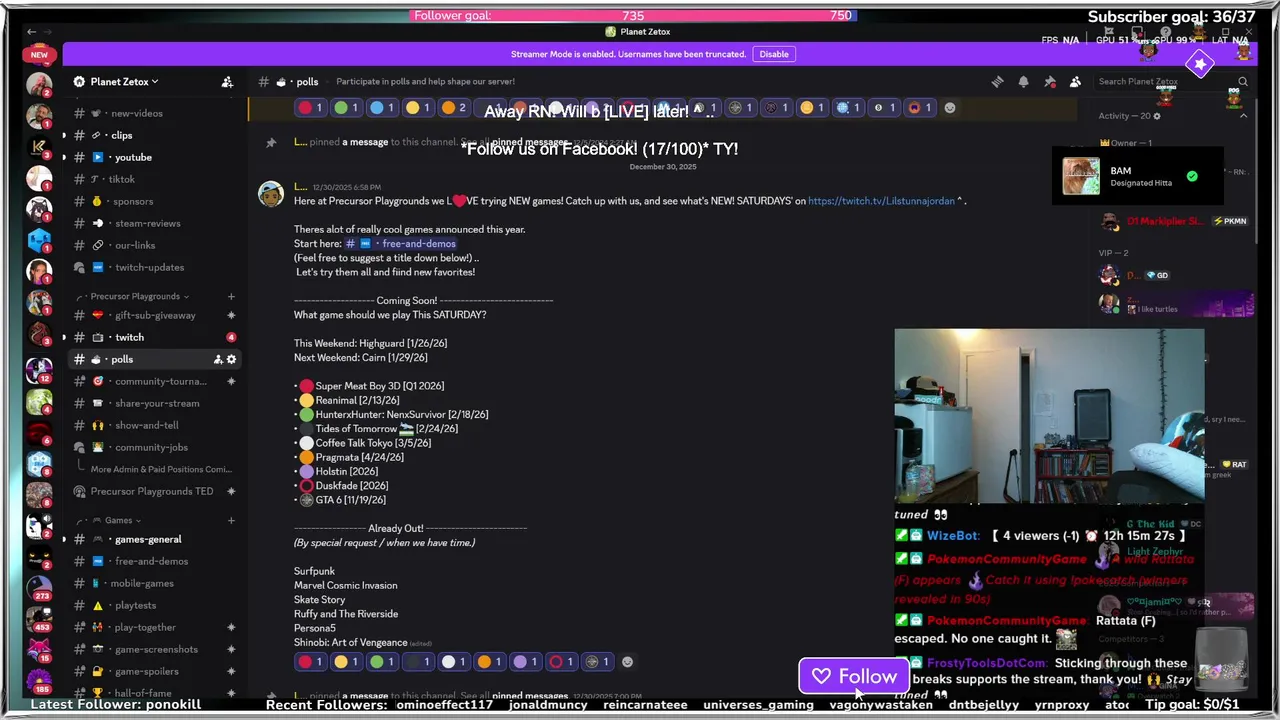Expand the games-general channel arrow
Viewport: 1280px width, 720px height.
65,539
